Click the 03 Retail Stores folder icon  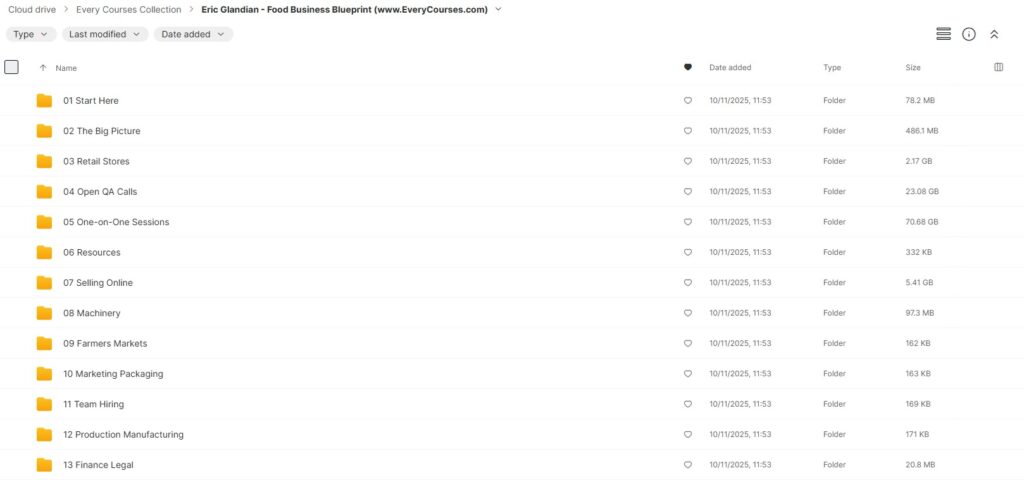tap(44, 161)
